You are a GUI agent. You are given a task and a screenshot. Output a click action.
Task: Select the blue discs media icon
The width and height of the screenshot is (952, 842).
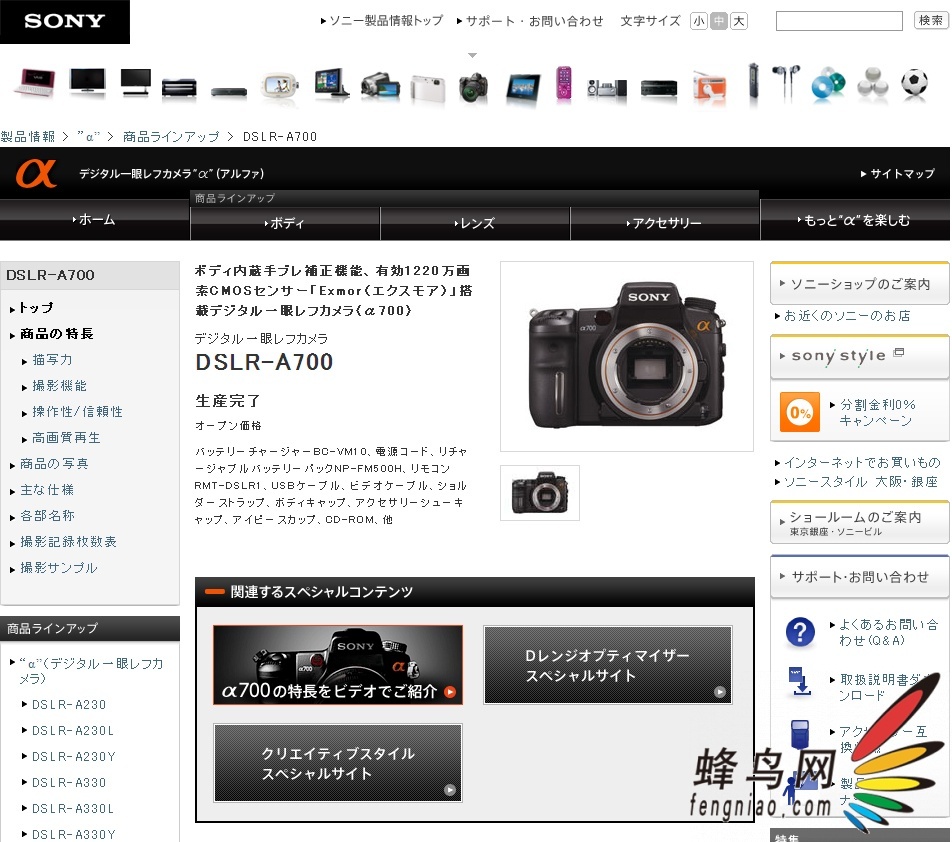pyautogui.click(x=828, y=83)
